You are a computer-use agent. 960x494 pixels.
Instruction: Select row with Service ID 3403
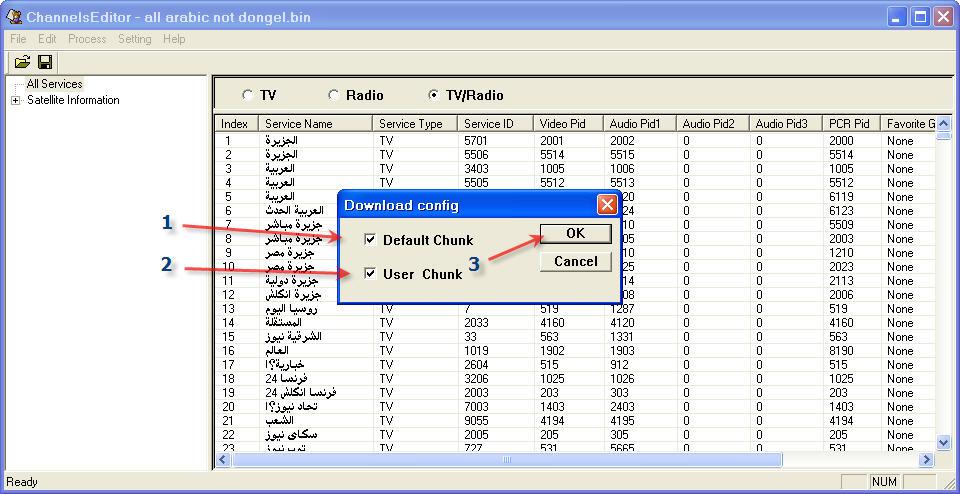(x=576, y=168)
